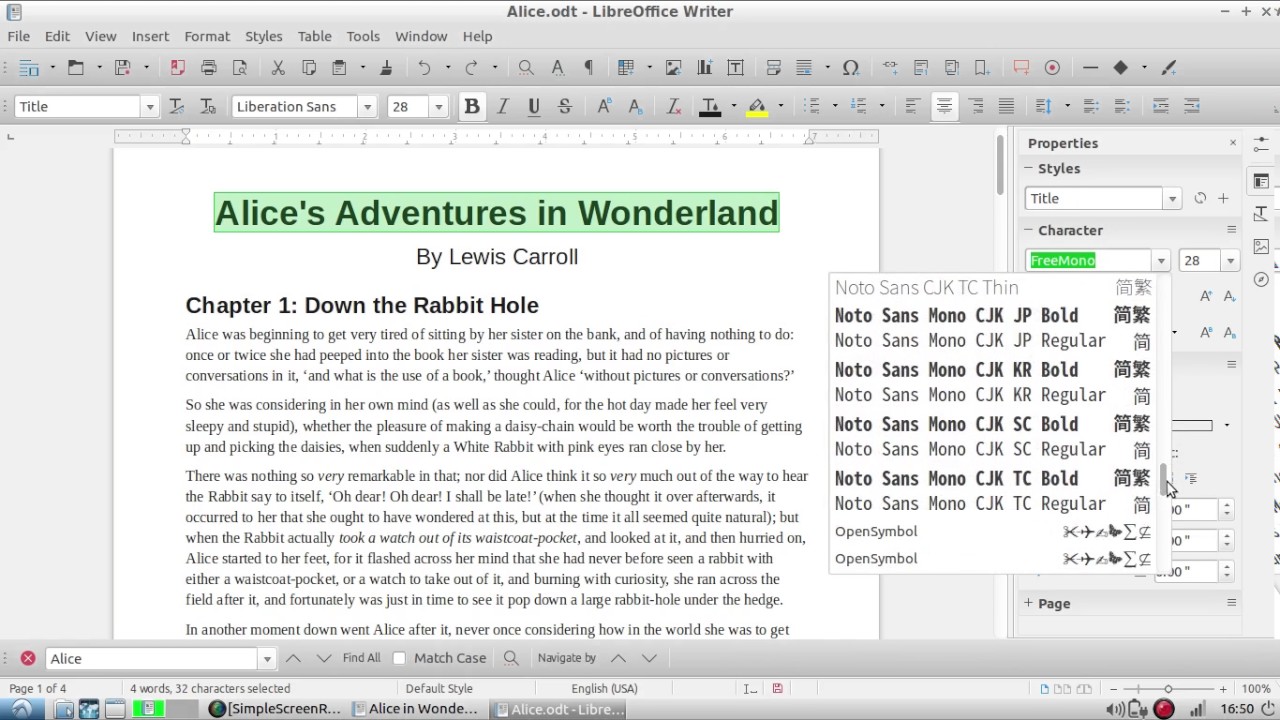This screenshot has width=1280, height=720.
Task: Open font size dropdown in toolbar
Action: pyautogui.click(x=438, y=107)
